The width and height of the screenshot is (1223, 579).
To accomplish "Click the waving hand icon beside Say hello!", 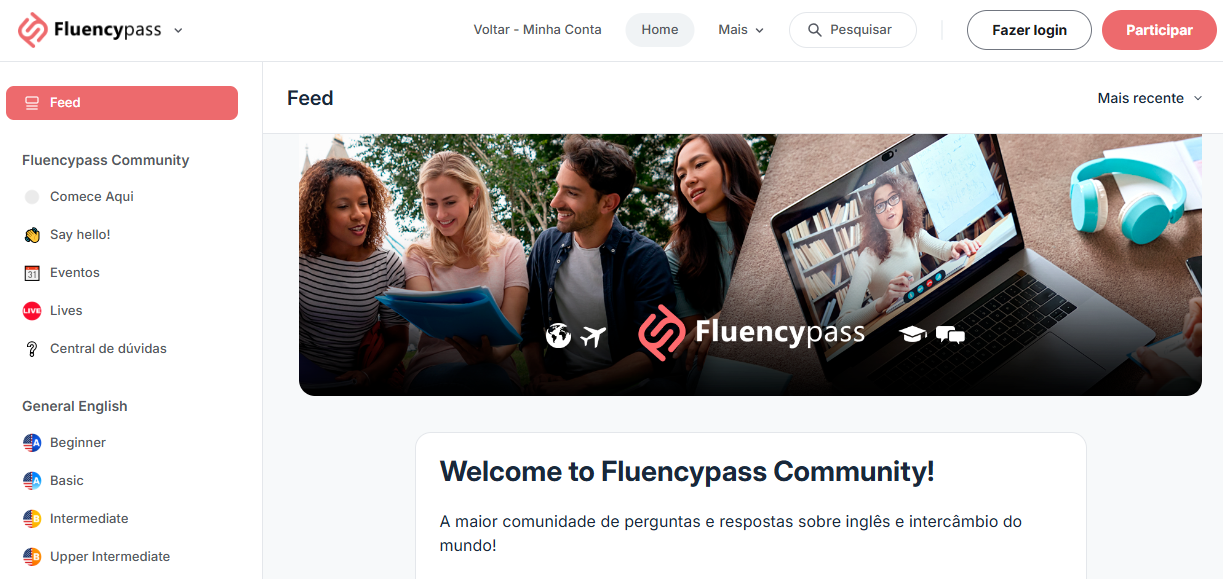I will 32,235.
